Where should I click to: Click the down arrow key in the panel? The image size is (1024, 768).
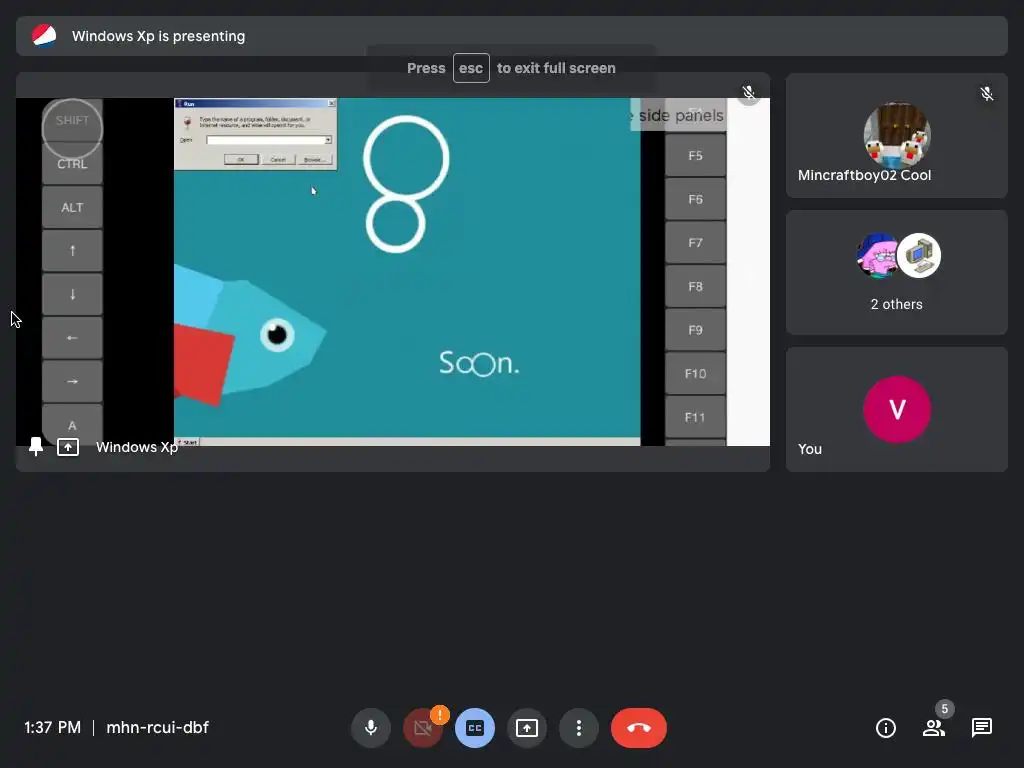point(72,295)
